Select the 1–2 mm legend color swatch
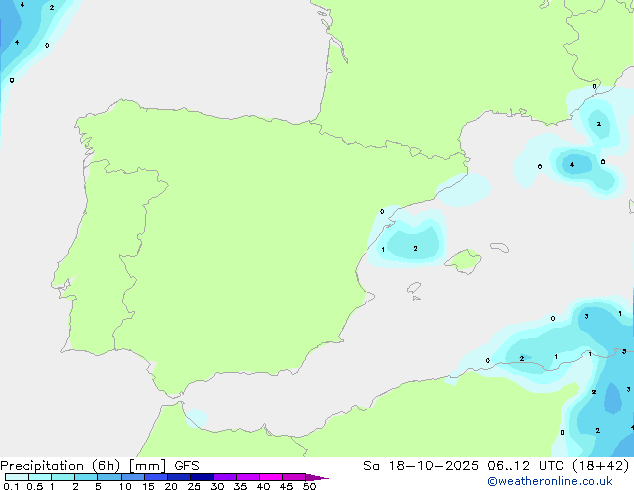The image size is (634, 490). click(63, 477)
